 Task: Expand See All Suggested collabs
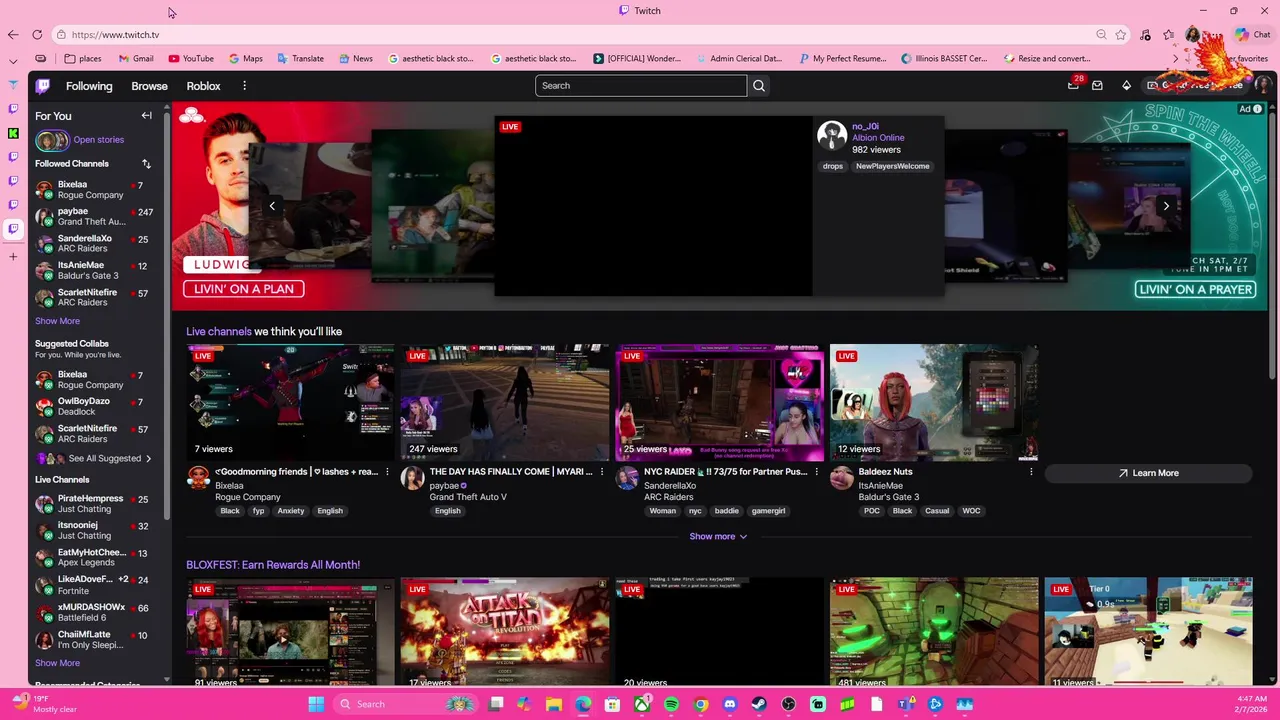point(95,459)
